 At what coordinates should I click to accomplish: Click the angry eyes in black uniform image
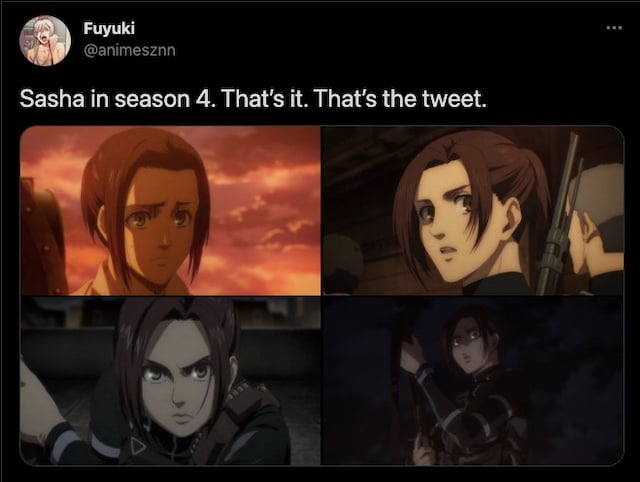coord(176,372)
